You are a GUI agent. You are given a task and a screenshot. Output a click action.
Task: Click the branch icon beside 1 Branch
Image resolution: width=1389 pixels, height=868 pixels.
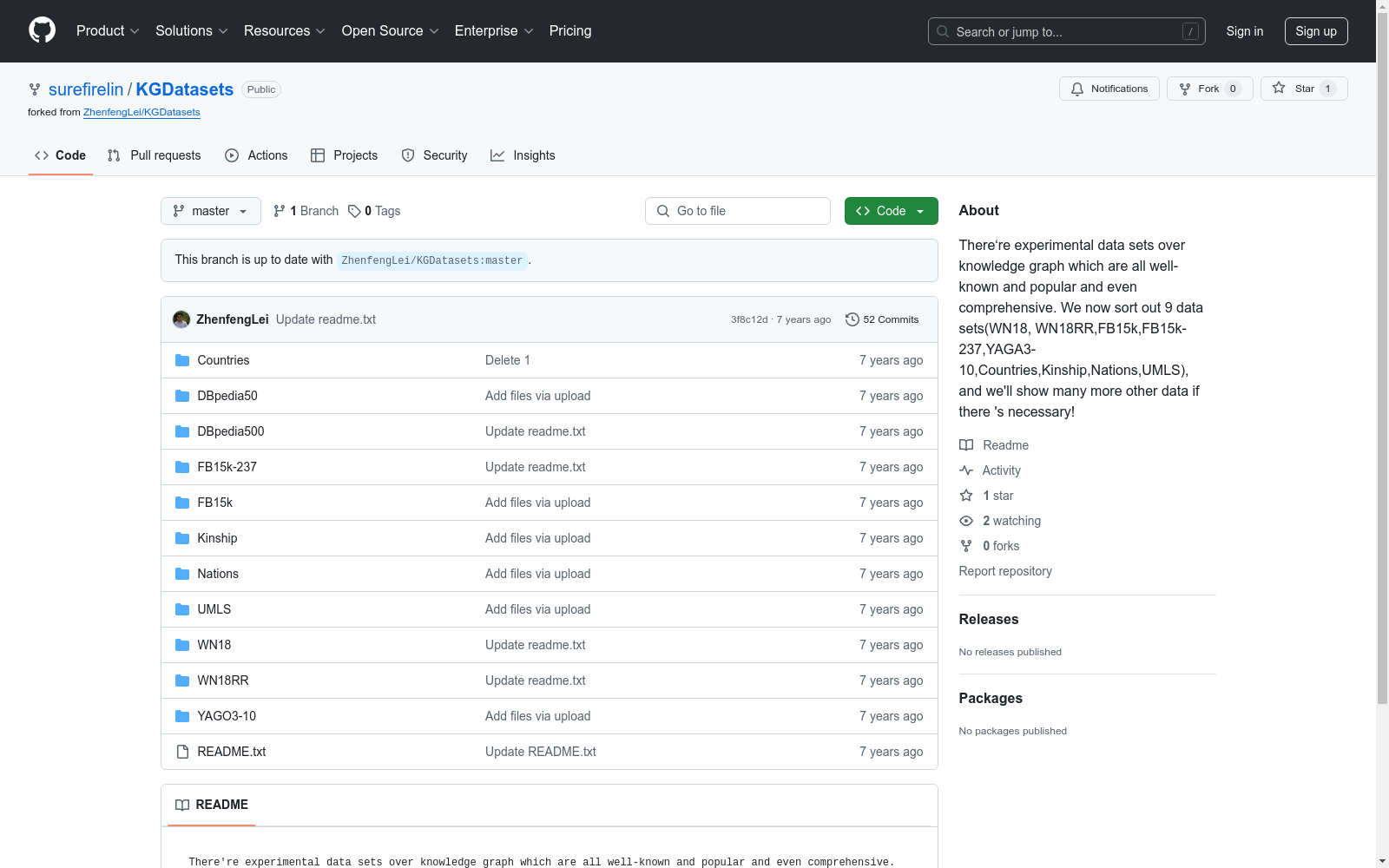pyautogui.click(x=280, y=211)
